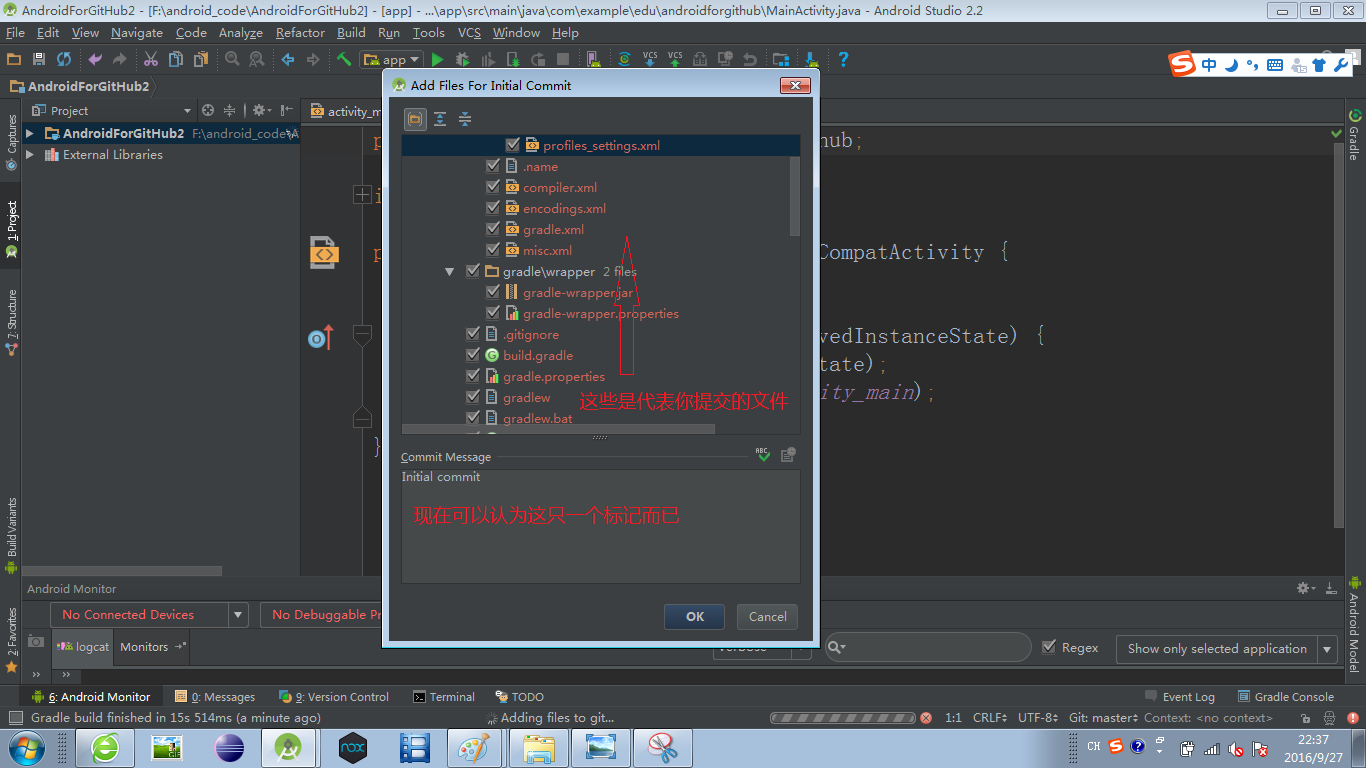Click the Commit Message text area
The height and width of the screenshot is (768, 1366).
tap(600, 525)
